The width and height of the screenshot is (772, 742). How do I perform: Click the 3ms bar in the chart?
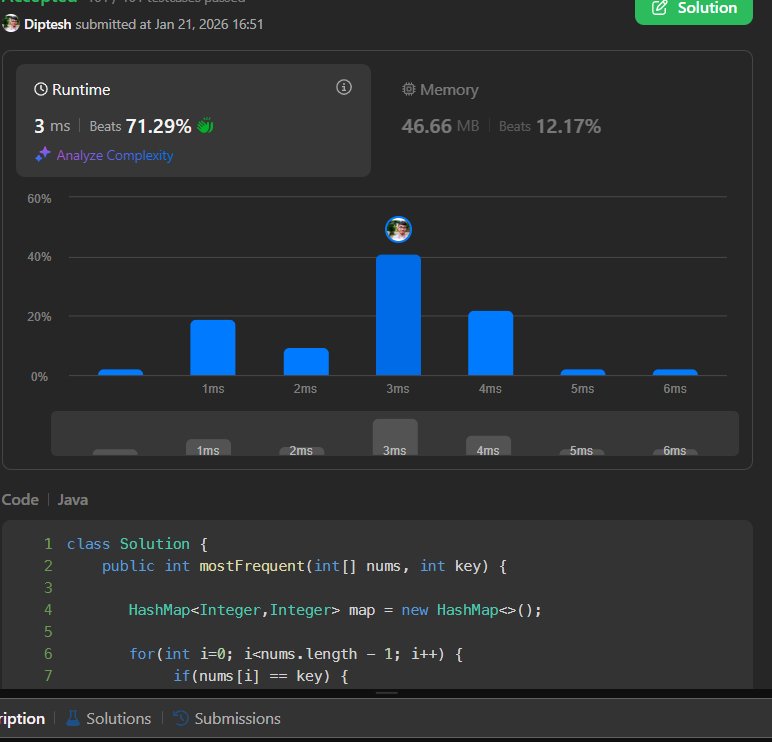(398, 315)
